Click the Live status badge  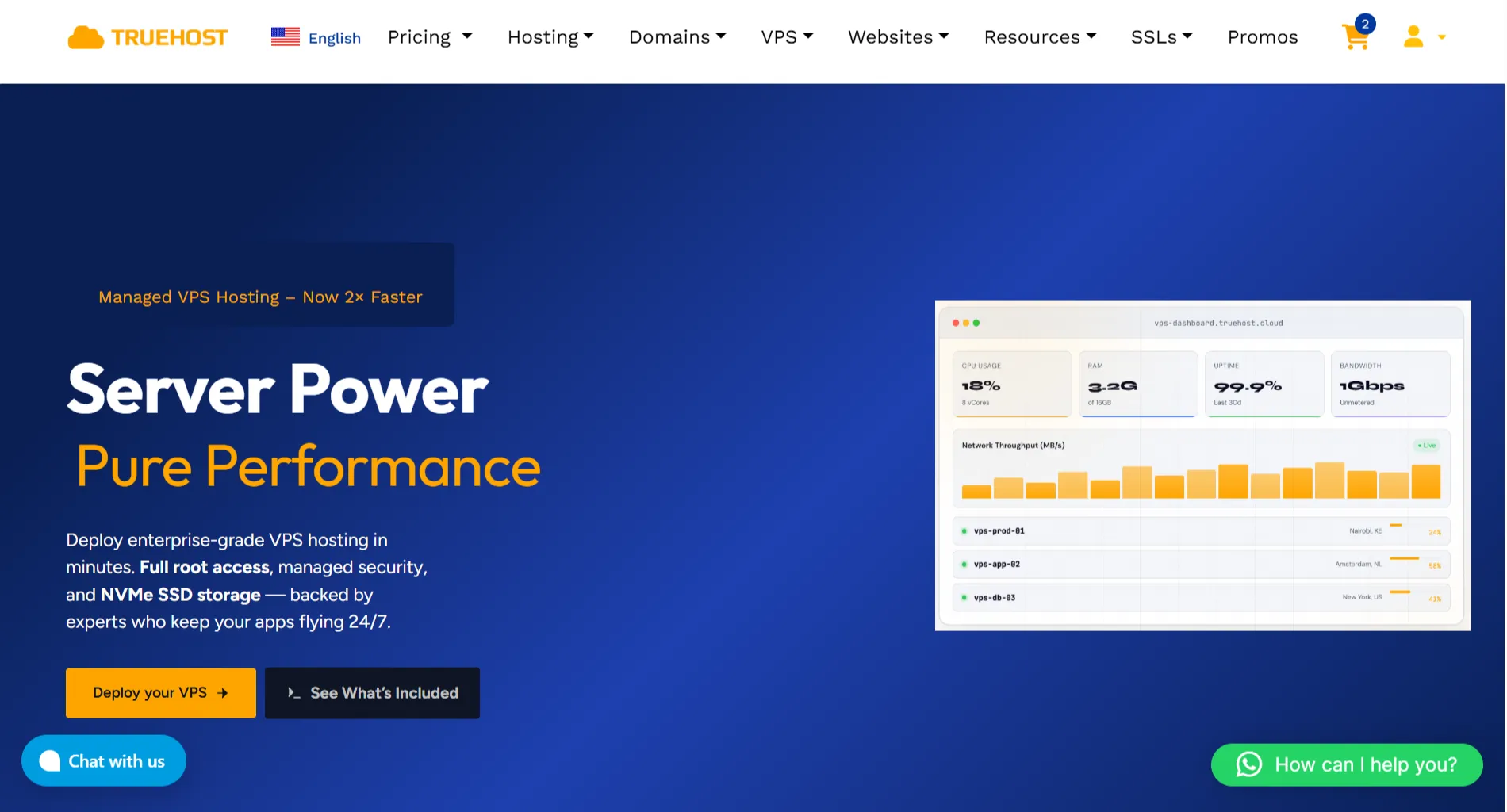tap(1427, 446)
